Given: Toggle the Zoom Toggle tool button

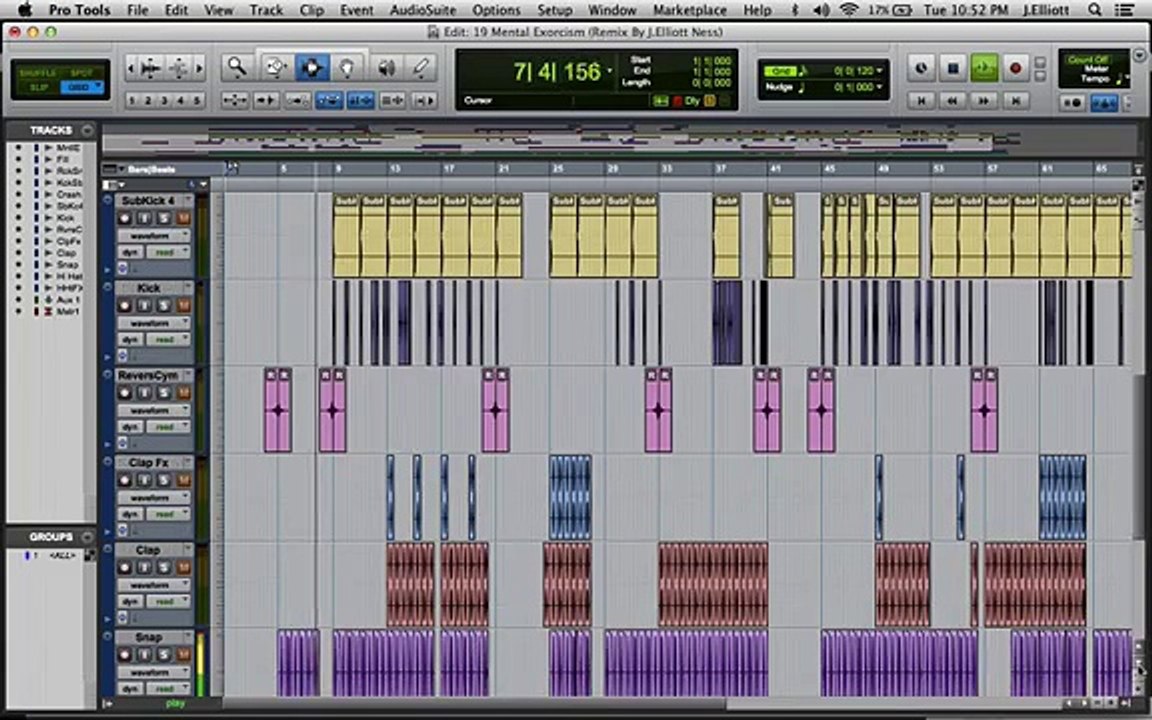Looking at the screenshot, I should [234, 100].
